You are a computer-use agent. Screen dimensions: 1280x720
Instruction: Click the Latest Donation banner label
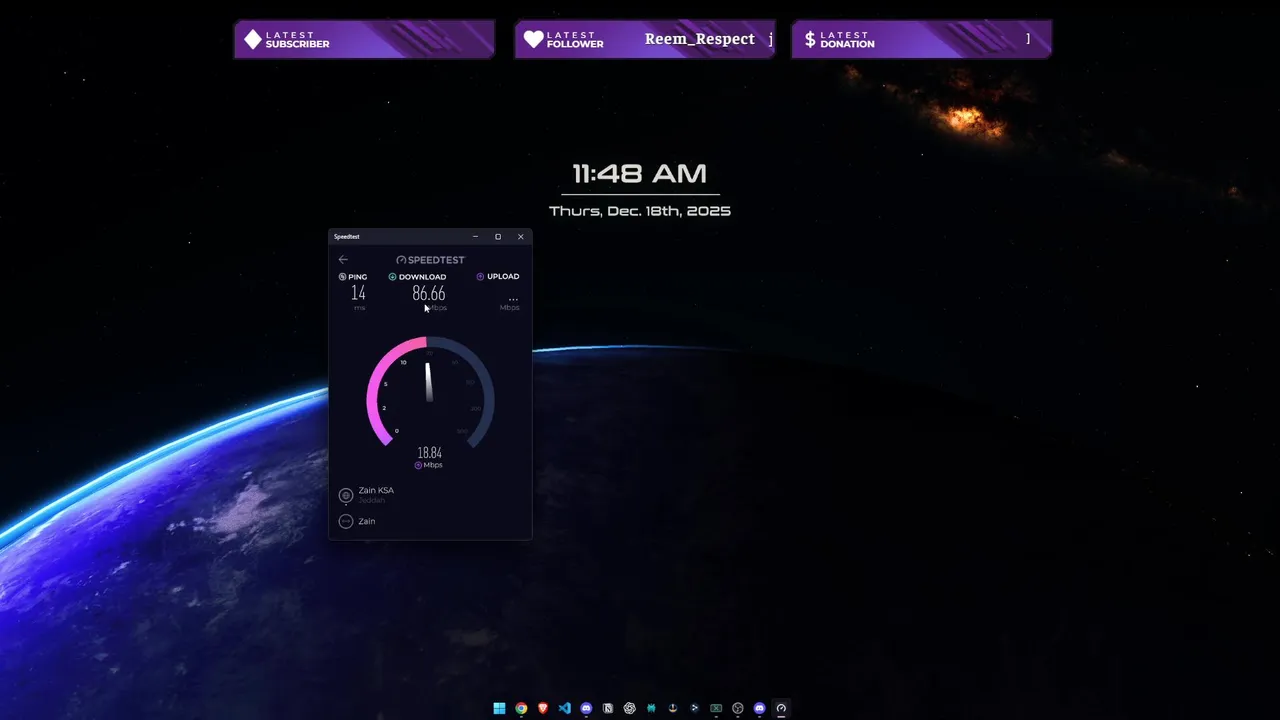[847, 39]
